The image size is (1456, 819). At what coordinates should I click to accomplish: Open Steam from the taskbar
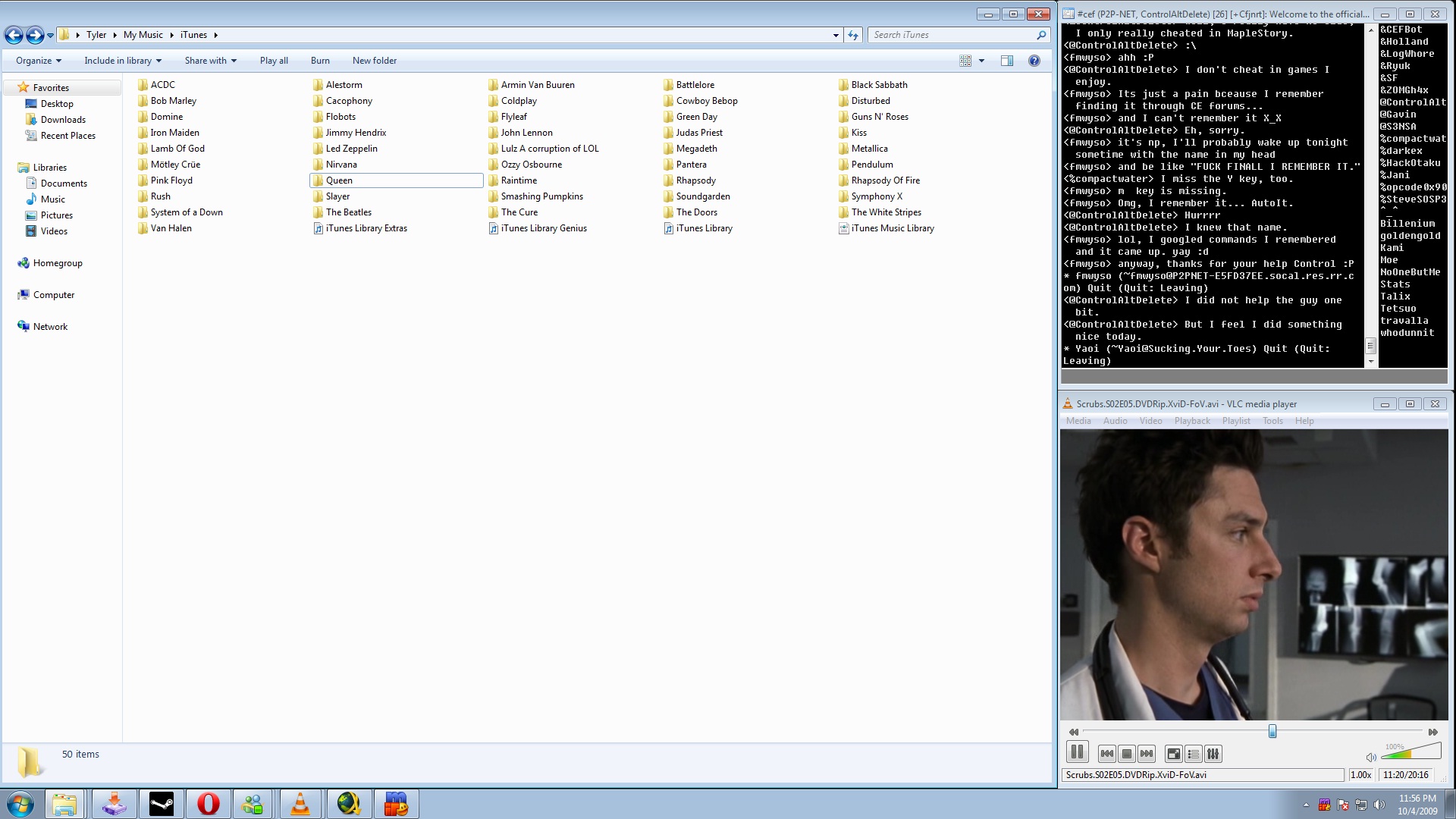tap(162, 804)
